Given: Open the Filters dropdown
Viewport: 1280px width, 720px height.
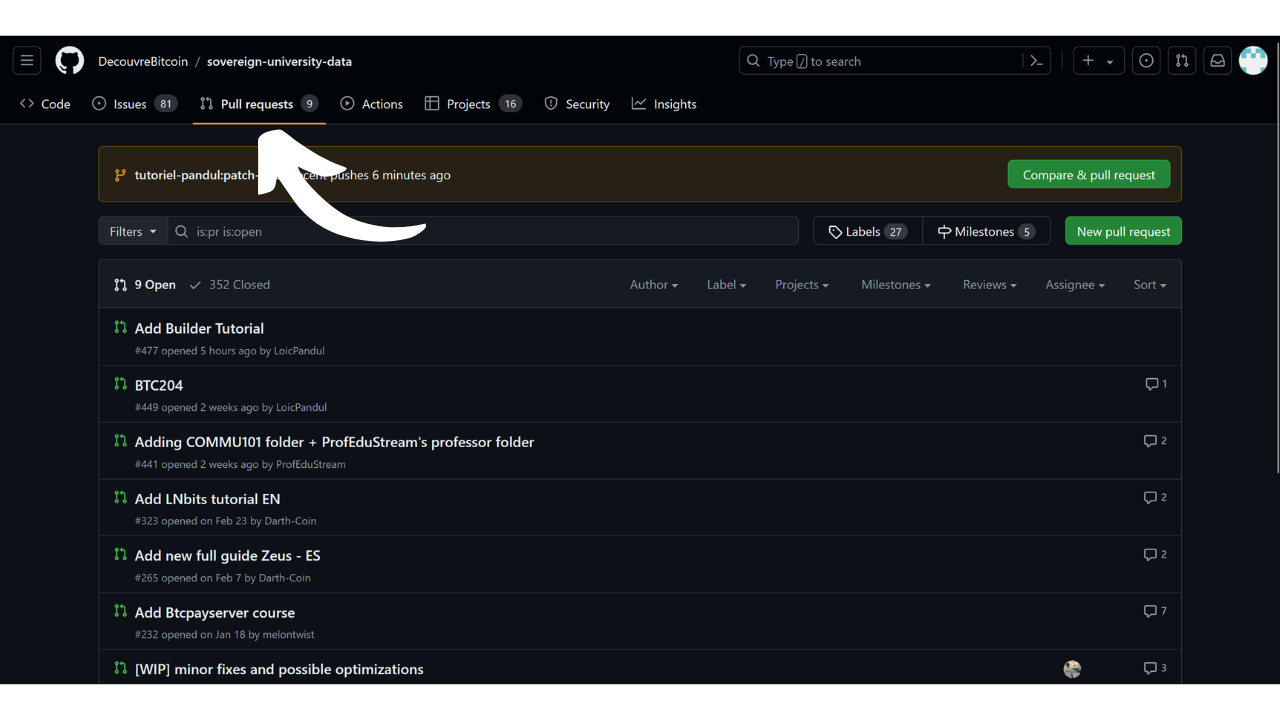Looking at the screenshot, I should [x=133, y=231].
